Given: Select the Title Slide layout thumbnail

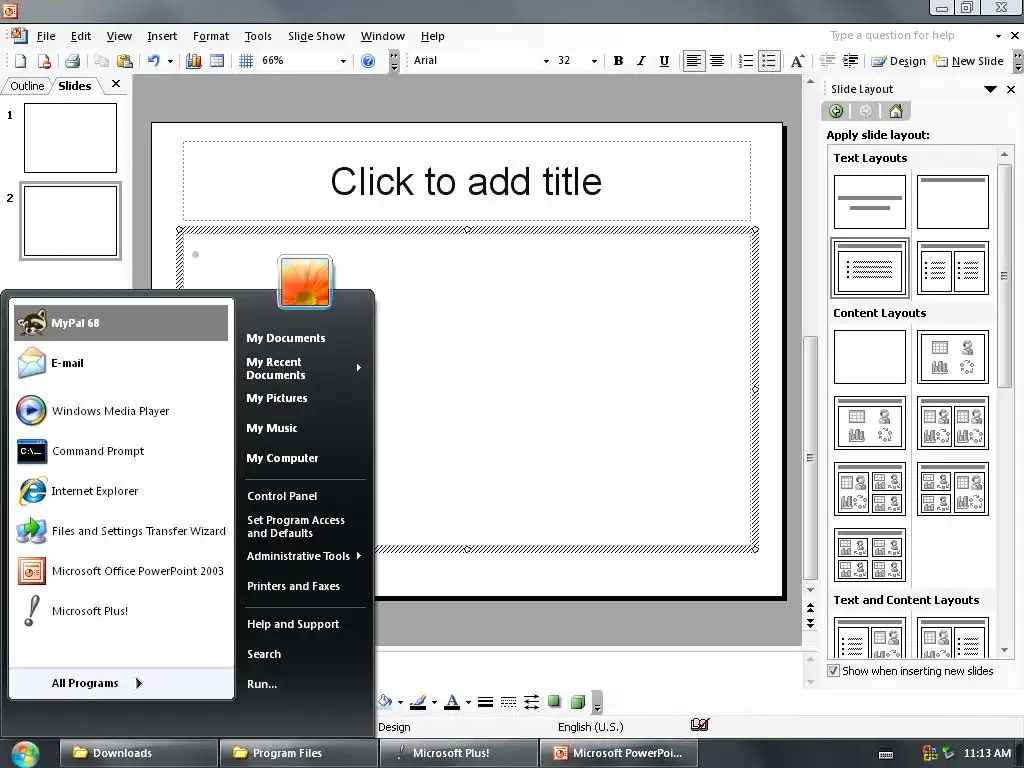Looking at the screenshot, I should coord(870,202).
